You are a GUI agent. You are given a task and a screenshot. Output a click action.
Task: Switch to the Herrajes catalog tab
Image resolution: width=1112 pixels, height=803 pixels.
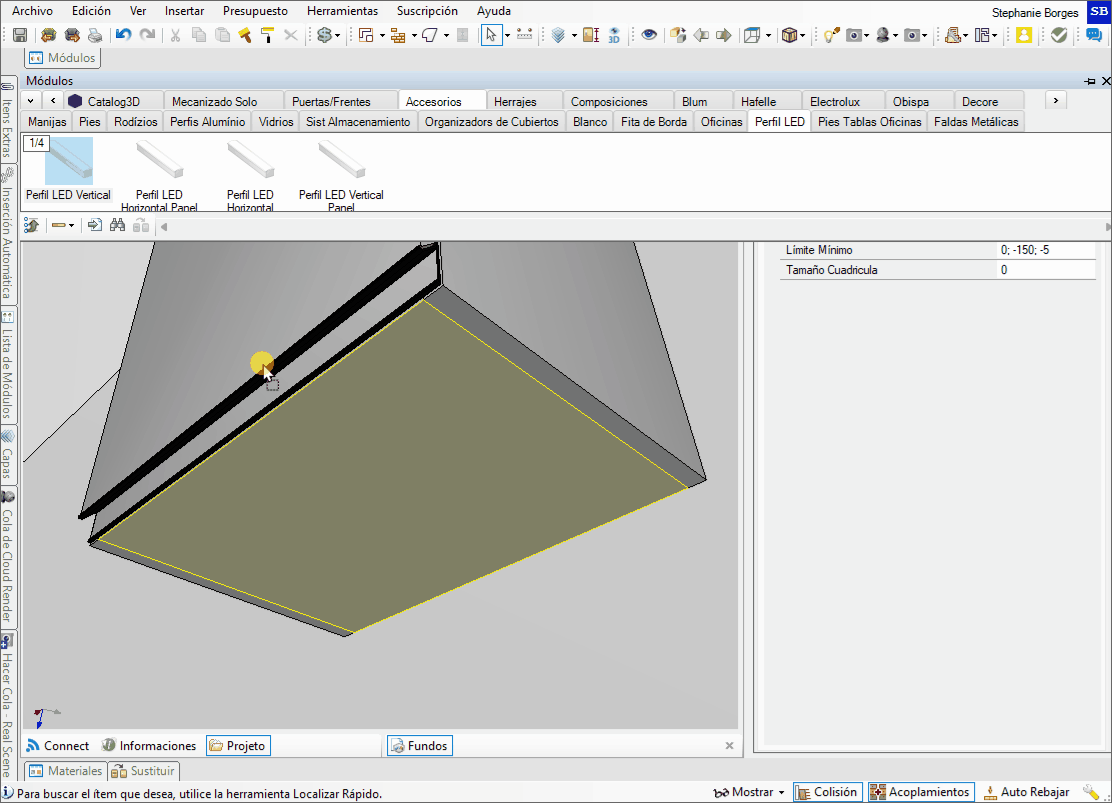coord(515,101)
